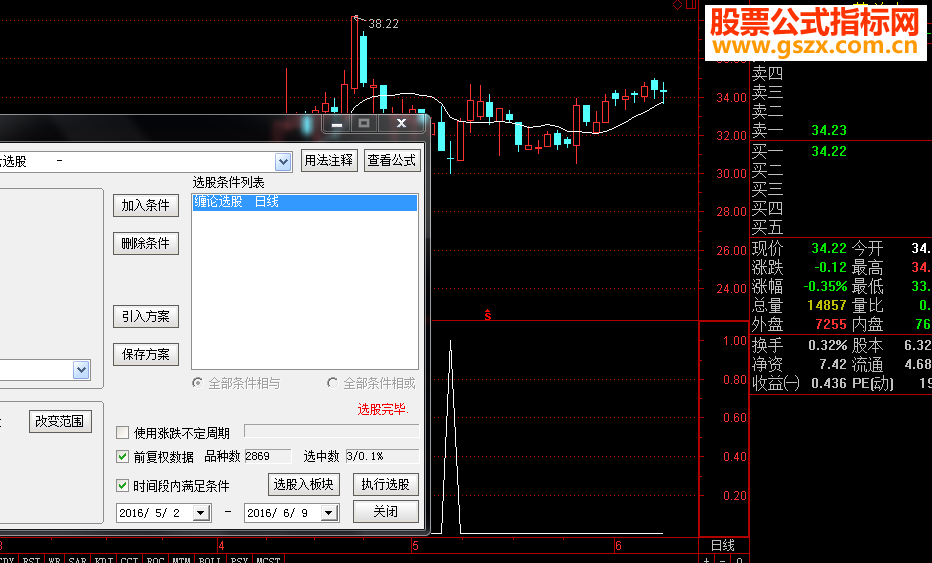Click the 用法注释 button
The width and height of the screenshot is (932, 563).
(329, 161)
